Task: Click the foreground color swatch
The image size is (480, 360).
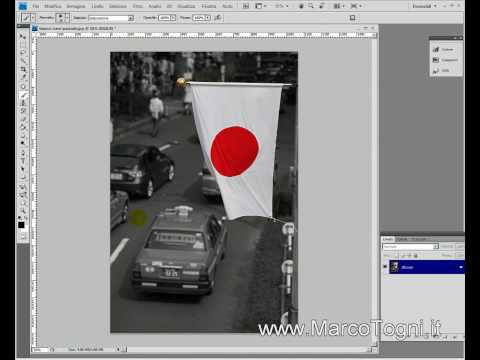Action: click(x=21, y=225)
